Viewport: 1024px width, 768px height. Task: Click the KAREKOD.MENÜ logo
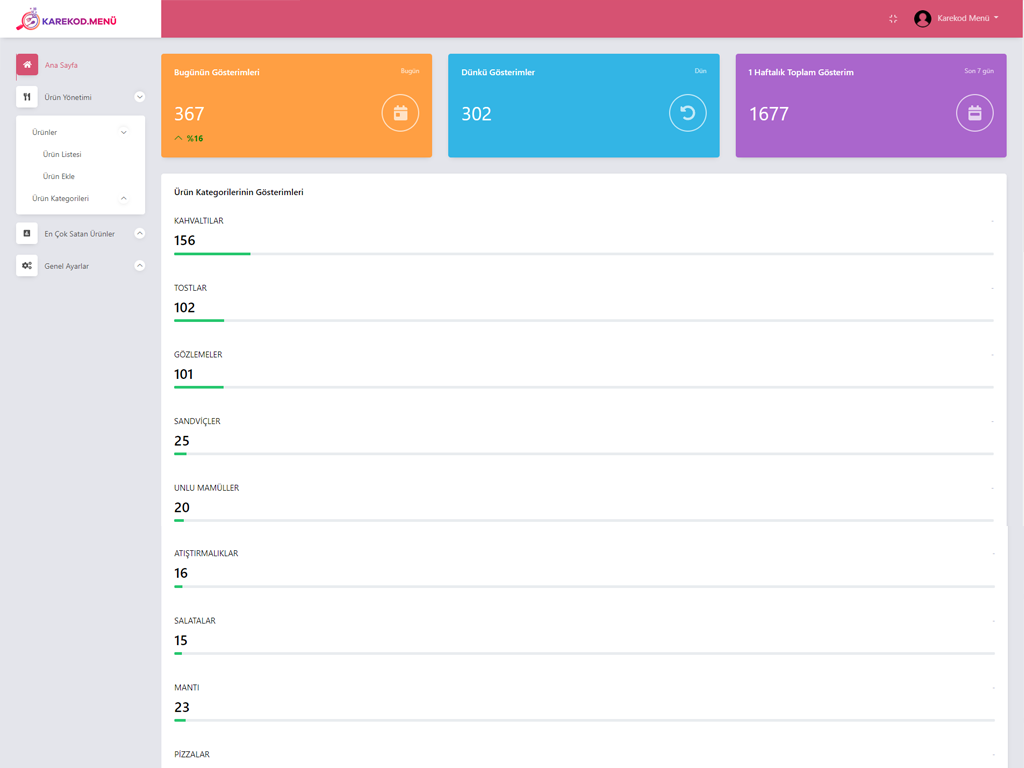67,19
